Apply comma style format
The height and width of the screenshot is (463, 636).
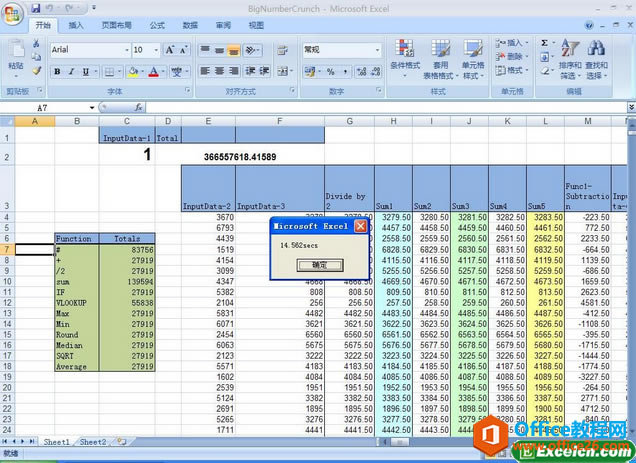344,72
